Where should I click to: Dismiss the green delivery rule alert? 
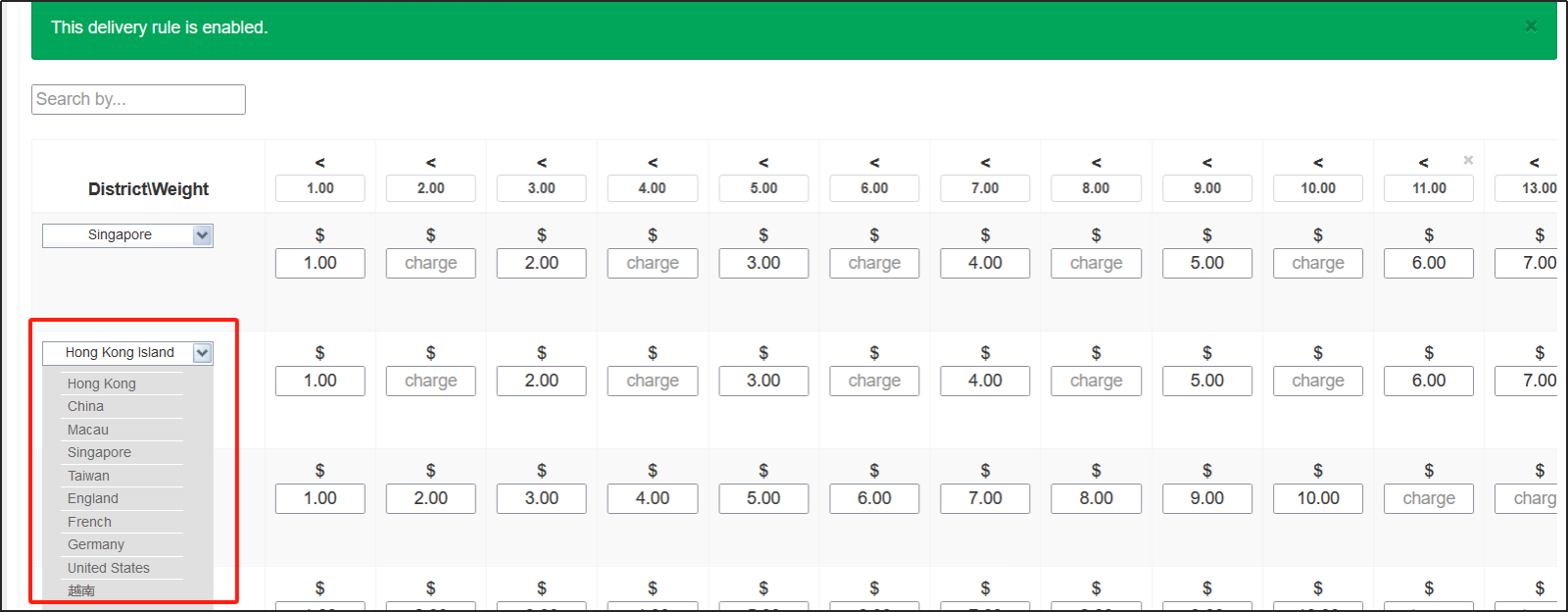[x=1530, y=26]
